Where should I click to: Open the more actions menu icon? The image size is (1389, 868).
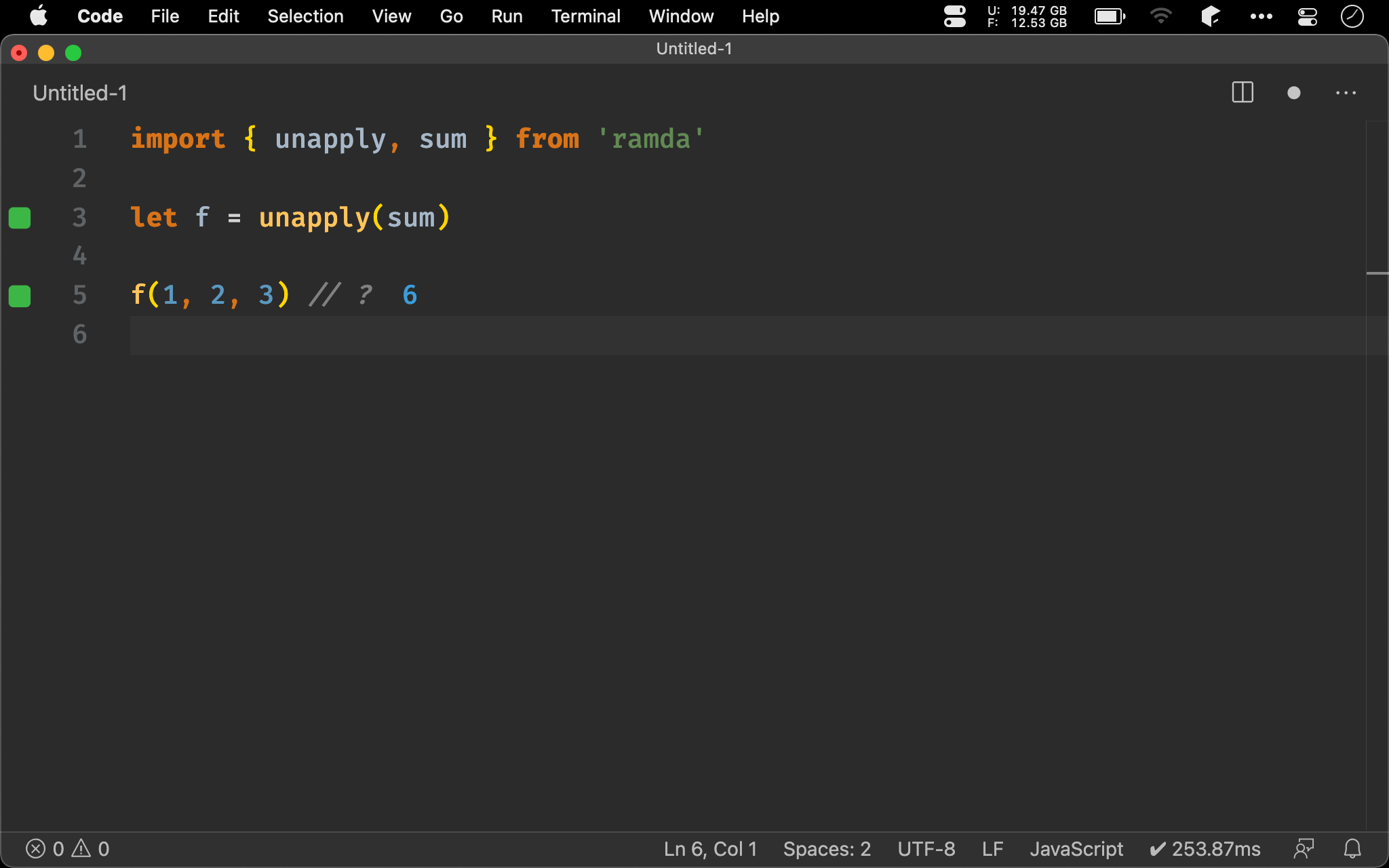tap(1346, 92)
